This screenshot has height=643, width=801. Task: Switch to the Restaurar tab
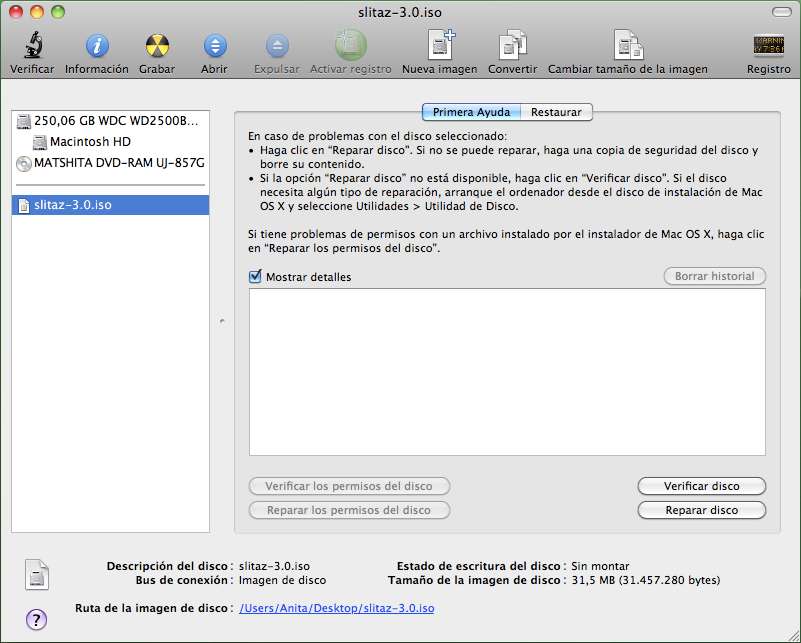(x=556, y=112)
